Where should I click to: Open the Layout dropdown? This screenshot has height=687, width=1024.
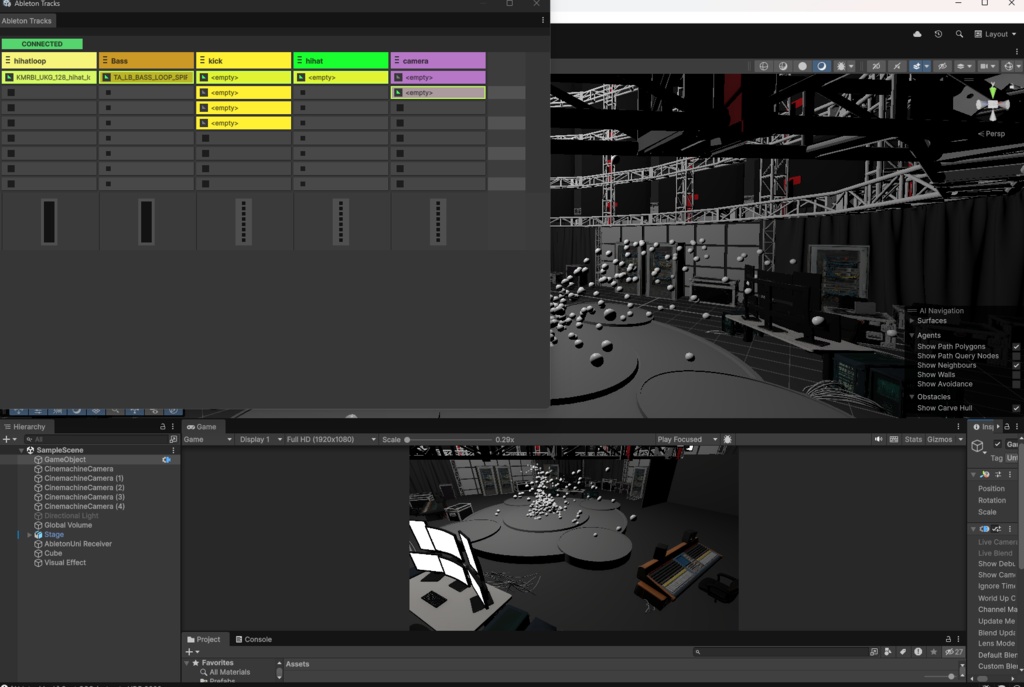[995, 34]
